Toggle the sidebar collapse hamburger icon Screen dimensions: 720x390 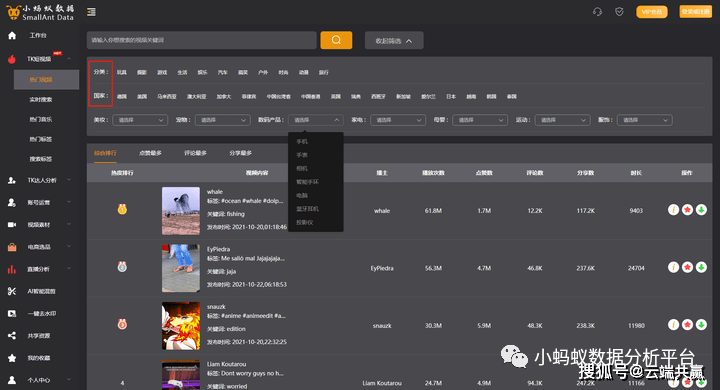tap(91, 12)
